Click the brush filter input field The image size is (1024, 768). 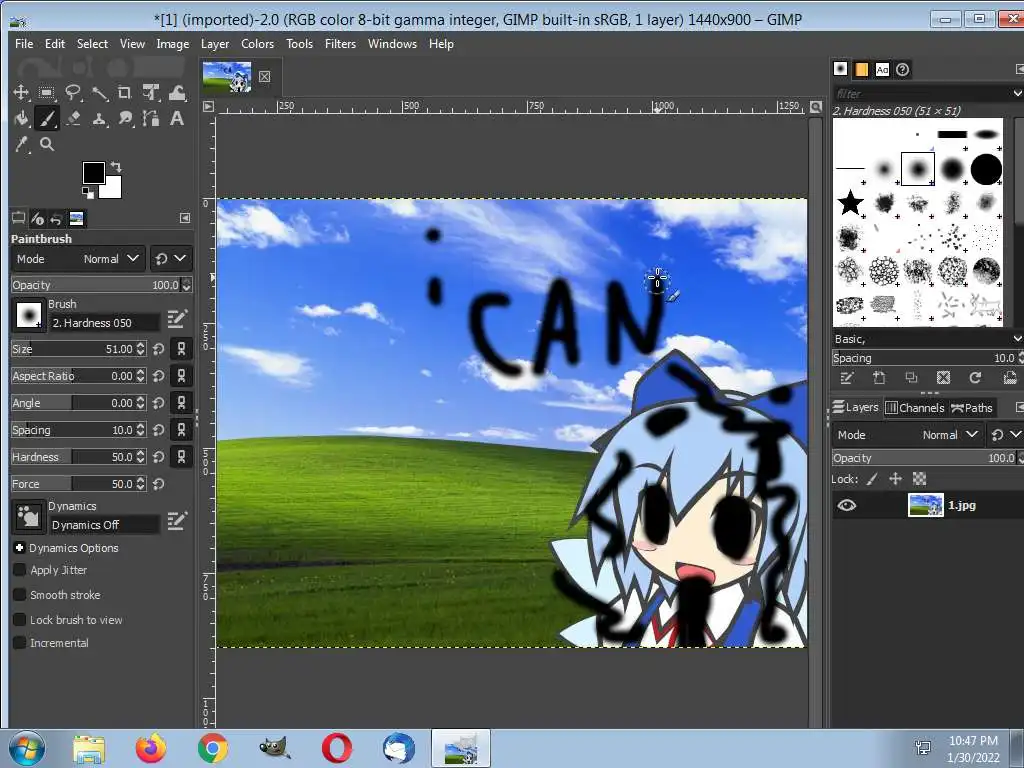click(922, 93)
